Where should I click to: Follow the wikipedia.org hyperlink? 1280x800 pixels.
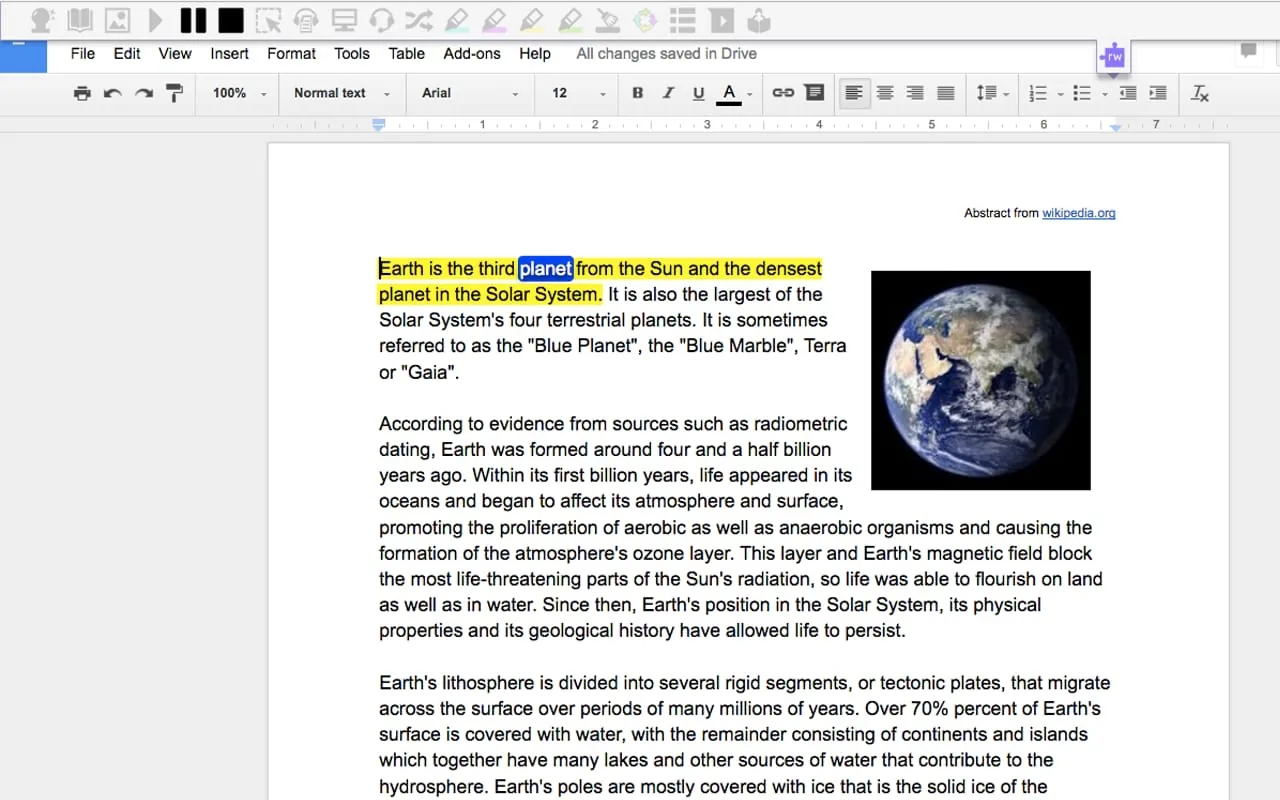1079,213
